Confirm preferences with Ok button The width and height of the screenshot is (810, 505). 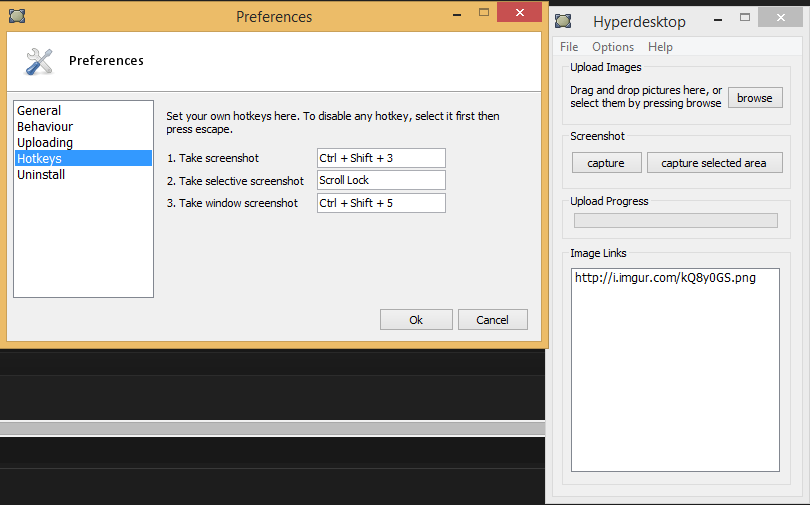pyautogui.click(x=416, y=320)
